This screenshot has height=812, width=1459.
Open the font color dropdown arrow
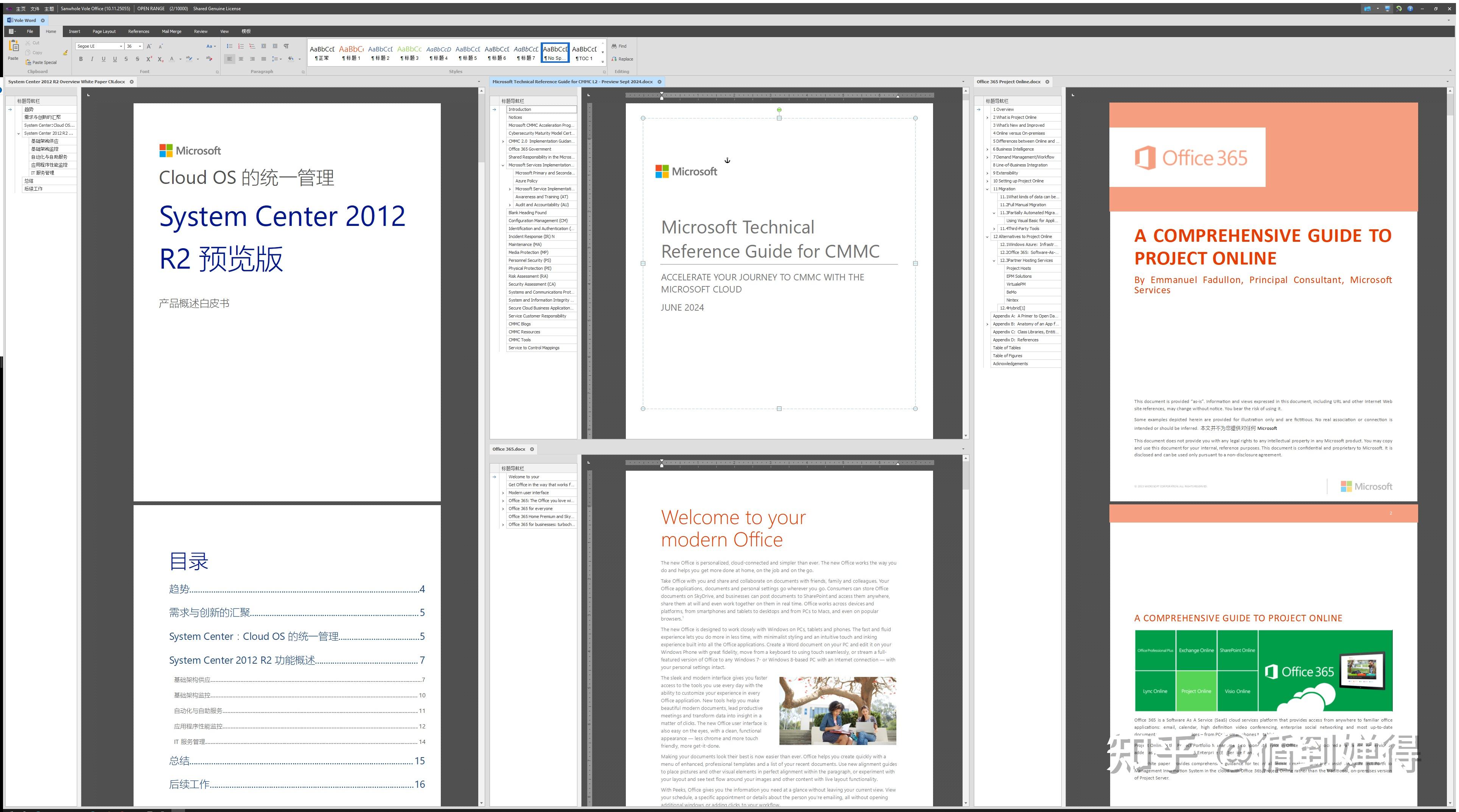pos(180,59)
